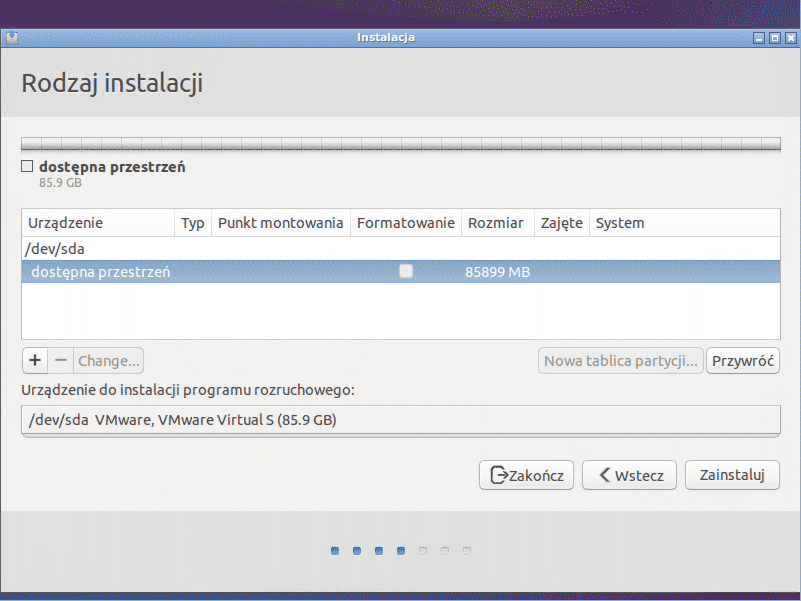This screenshot has height=601, width=801.
Task: Click the free space partition bar
Action: click(400, 144)
